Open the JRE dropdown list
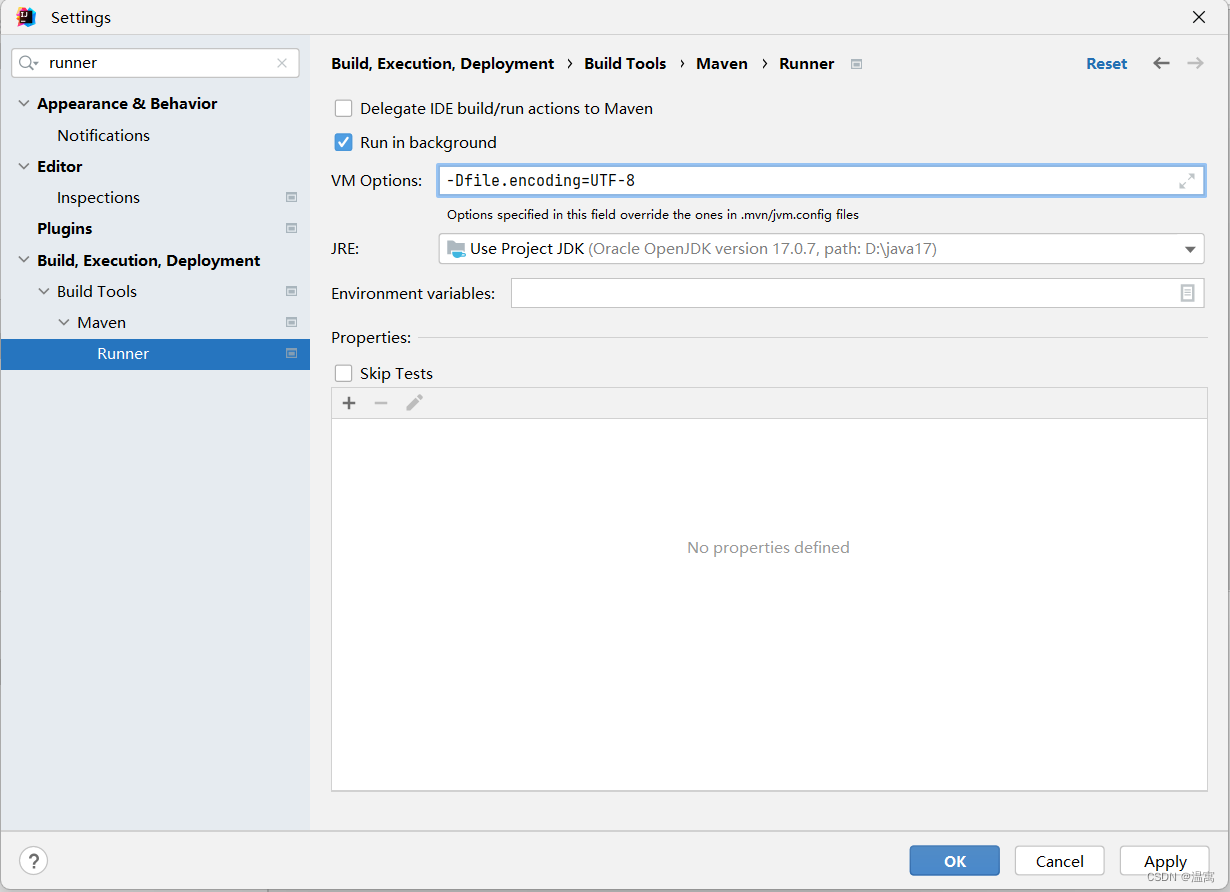 1190,249
